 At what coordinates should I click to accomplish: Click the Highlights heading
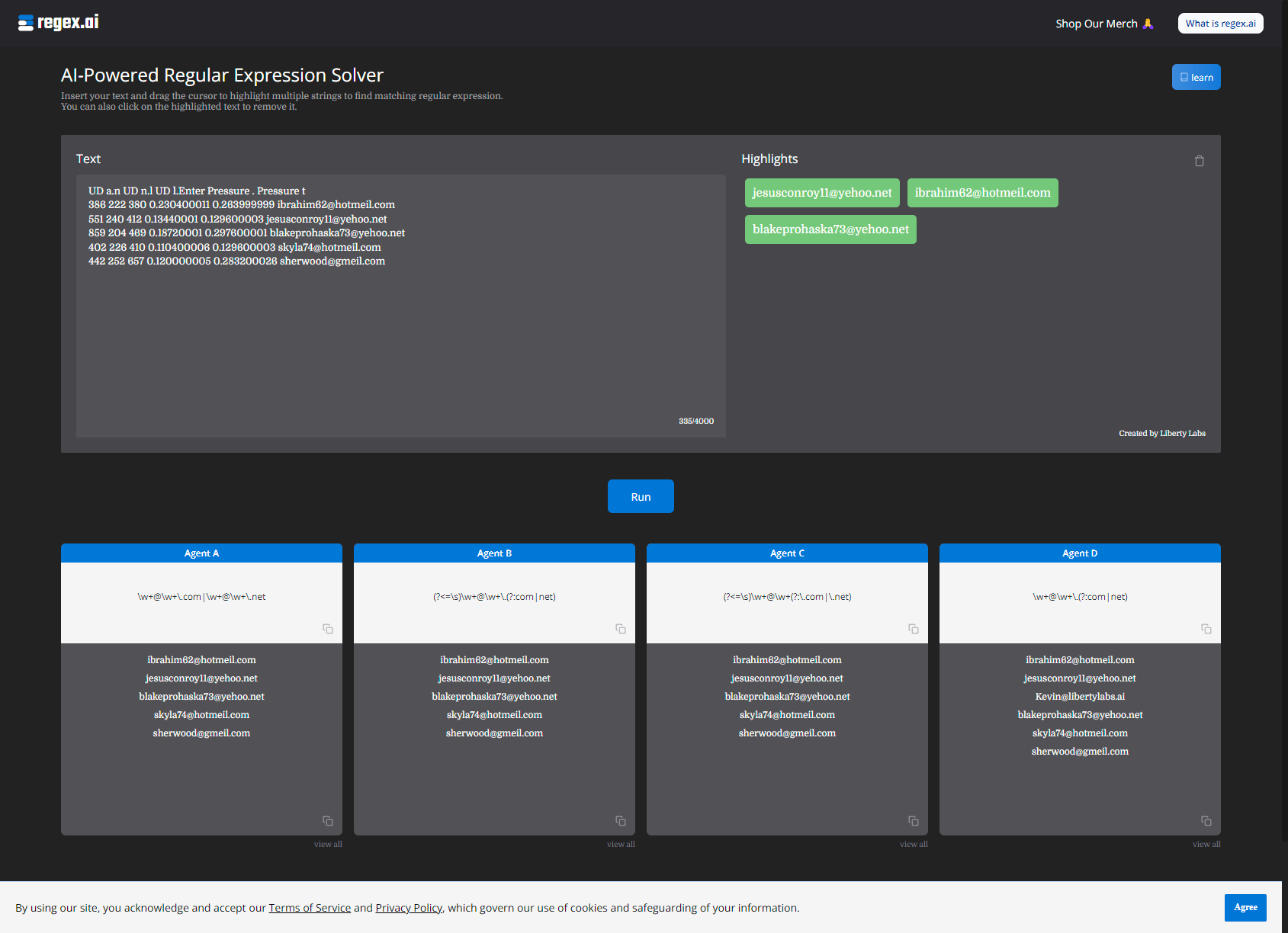(769, 159)
